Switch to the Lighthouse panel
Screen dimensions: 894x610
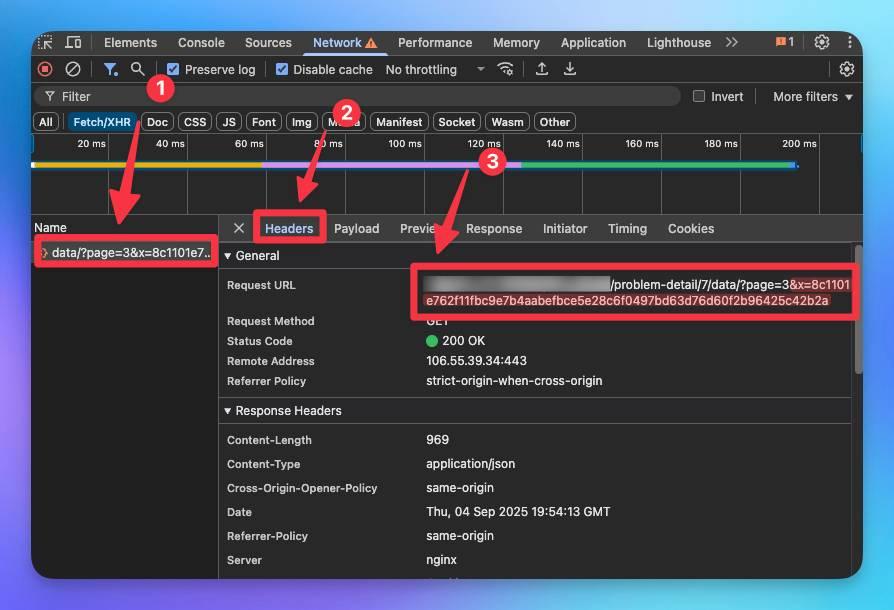(679, 43)
